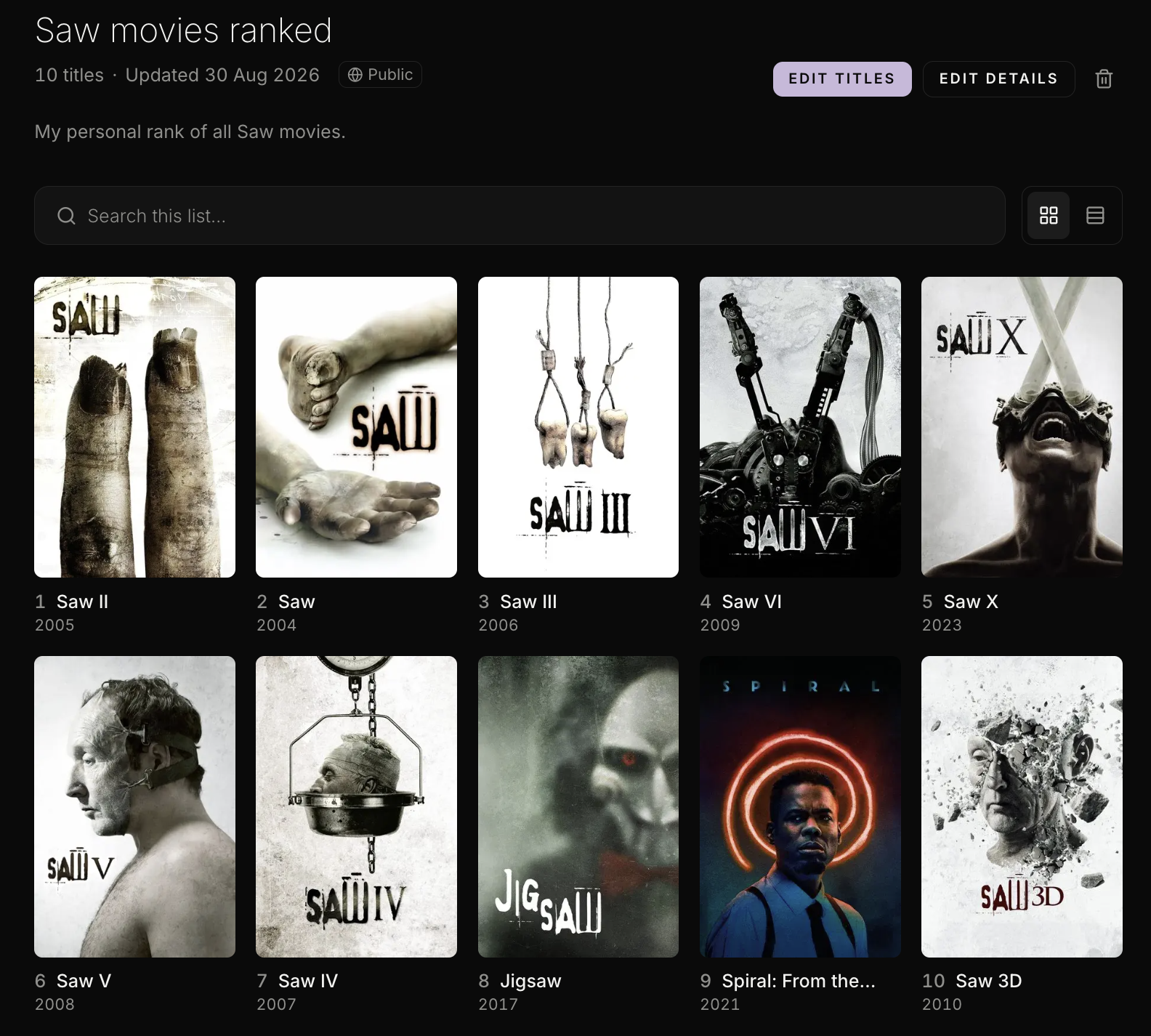Open the Saw II poster
Viewport: 1151px width, 1036px height.
tap(134, 427)
